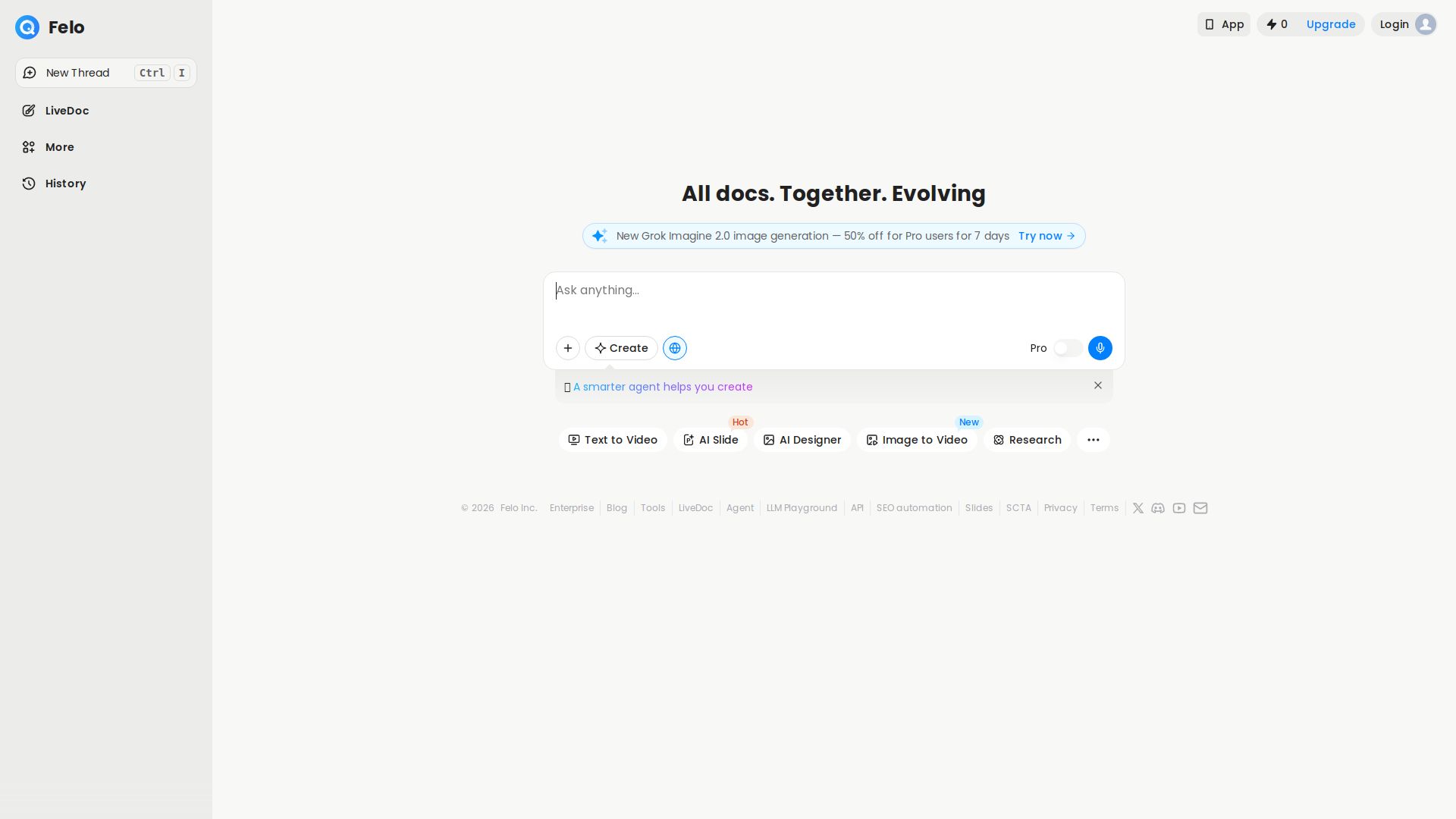Select Image to Video

coord(917,440)
